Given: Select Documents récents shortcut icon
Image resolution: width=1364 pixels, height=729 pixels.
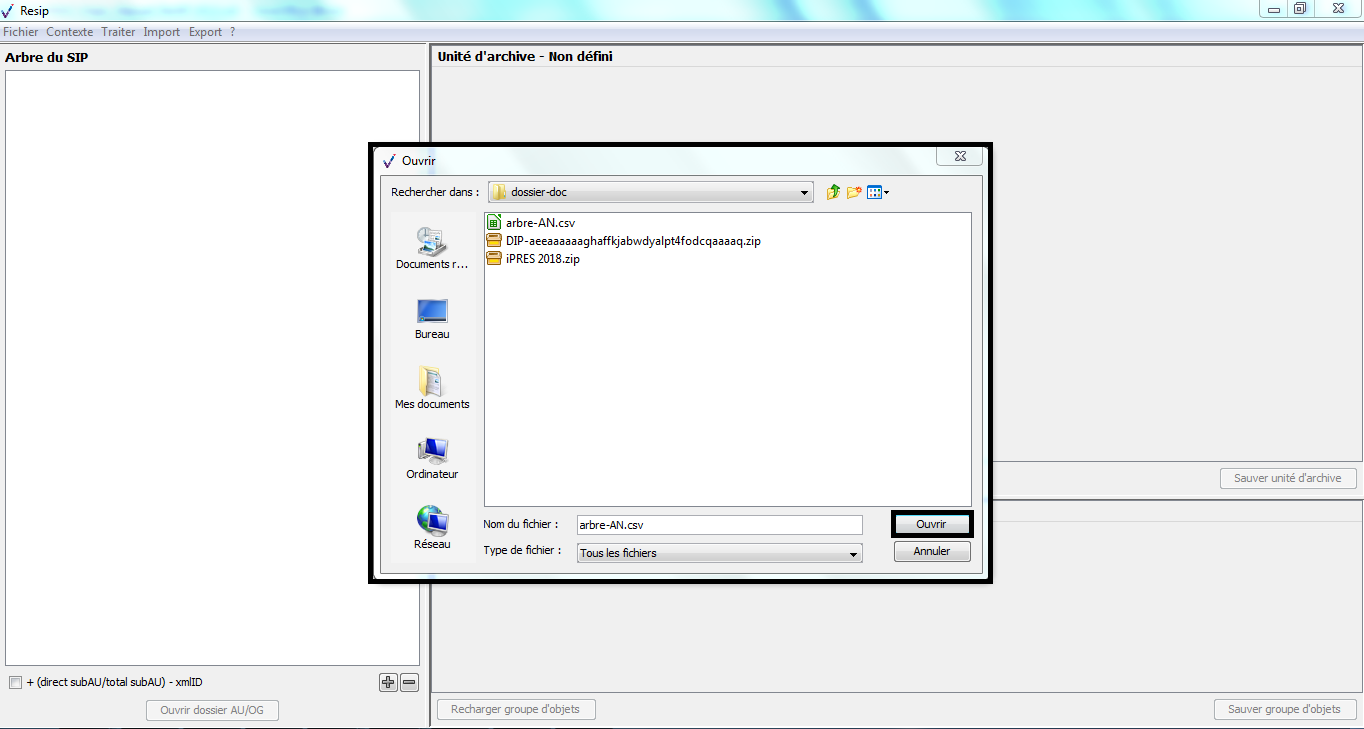Looking at the screenshot, I should [x=432, y=242].
